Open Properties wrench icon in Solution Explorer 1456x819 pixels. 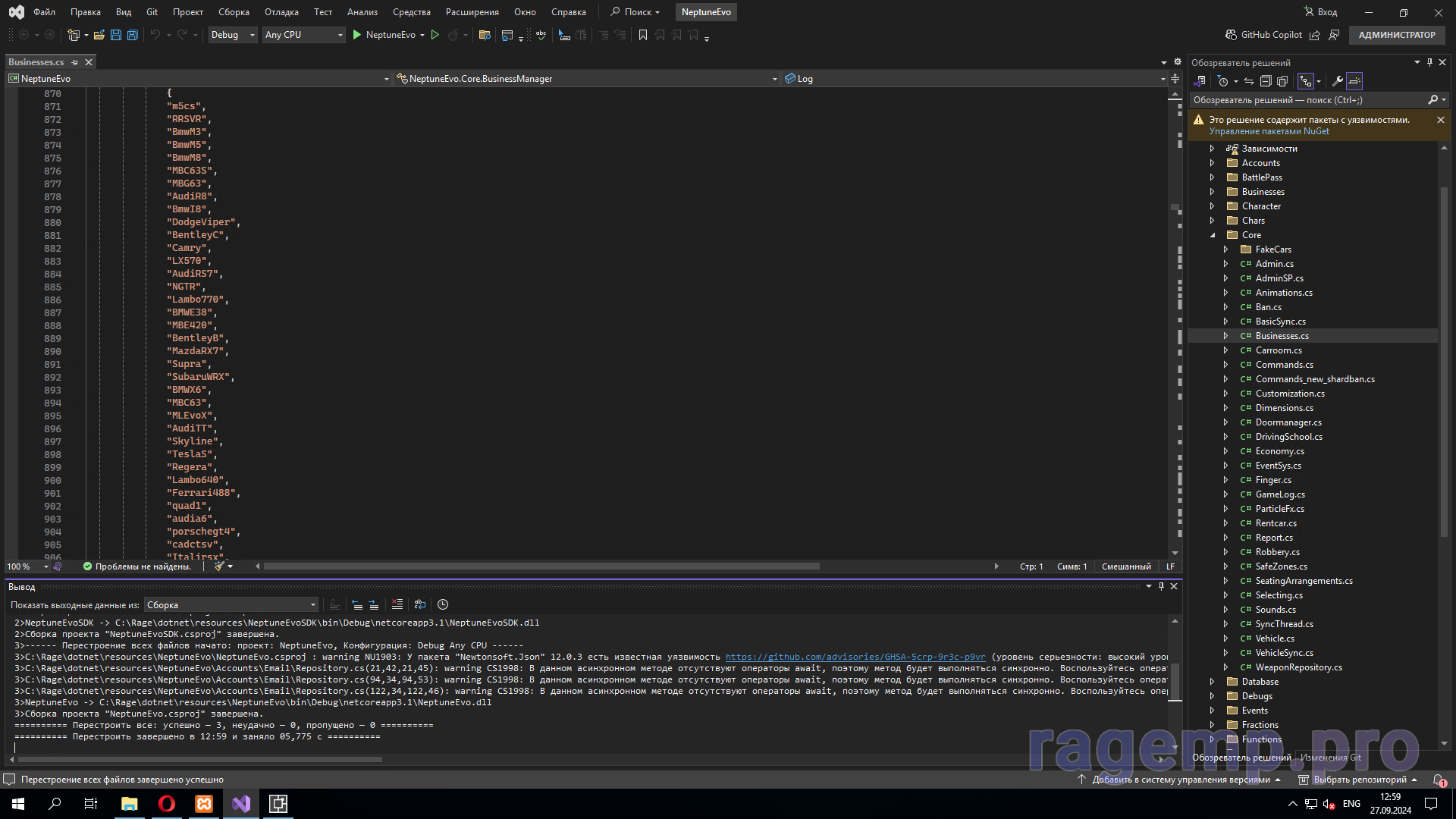coord(1338,81)
